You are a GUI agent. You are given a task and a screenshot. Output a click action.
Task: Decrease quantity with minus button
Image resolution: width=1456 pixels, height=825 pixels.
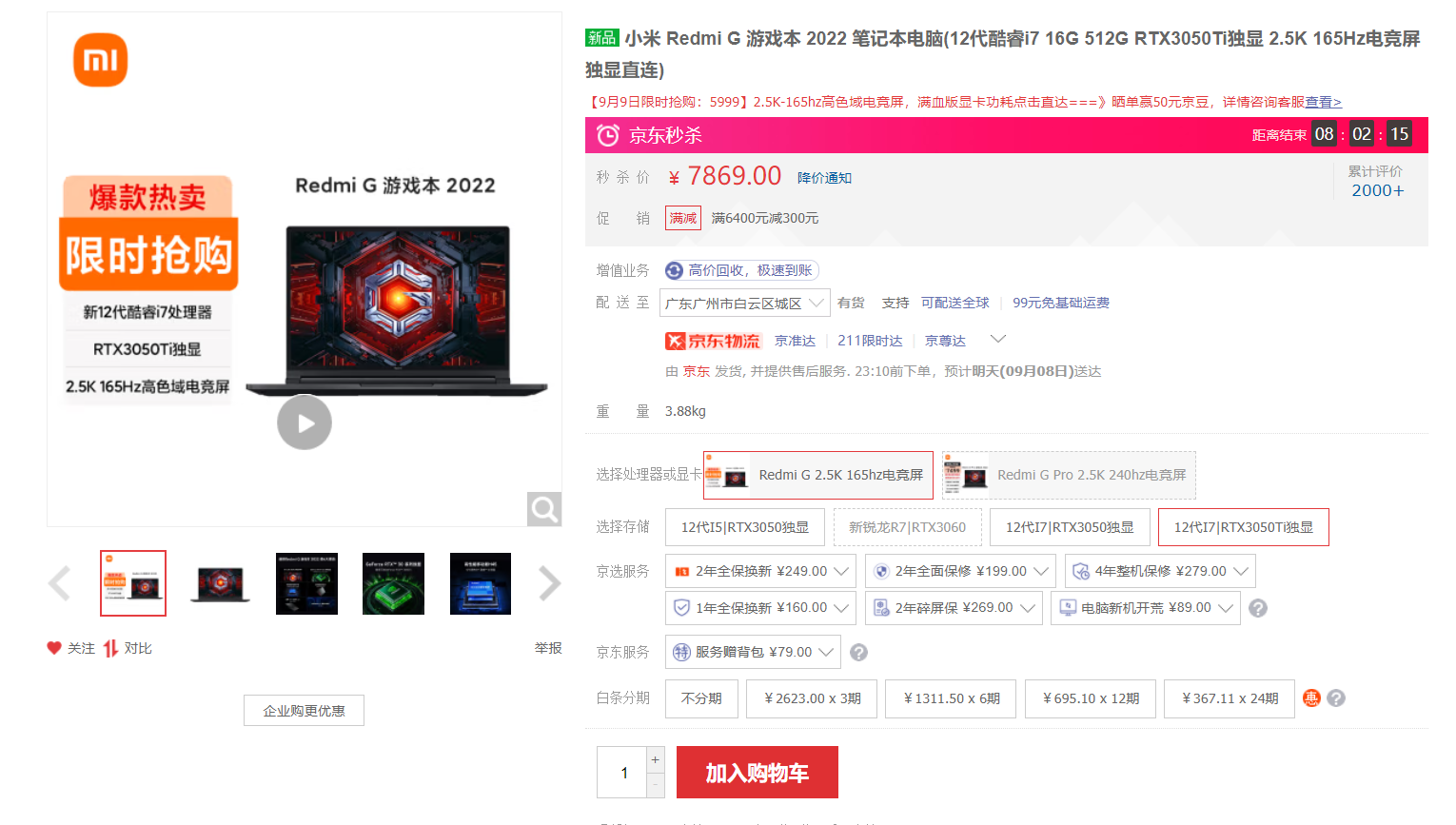(655, 785)
